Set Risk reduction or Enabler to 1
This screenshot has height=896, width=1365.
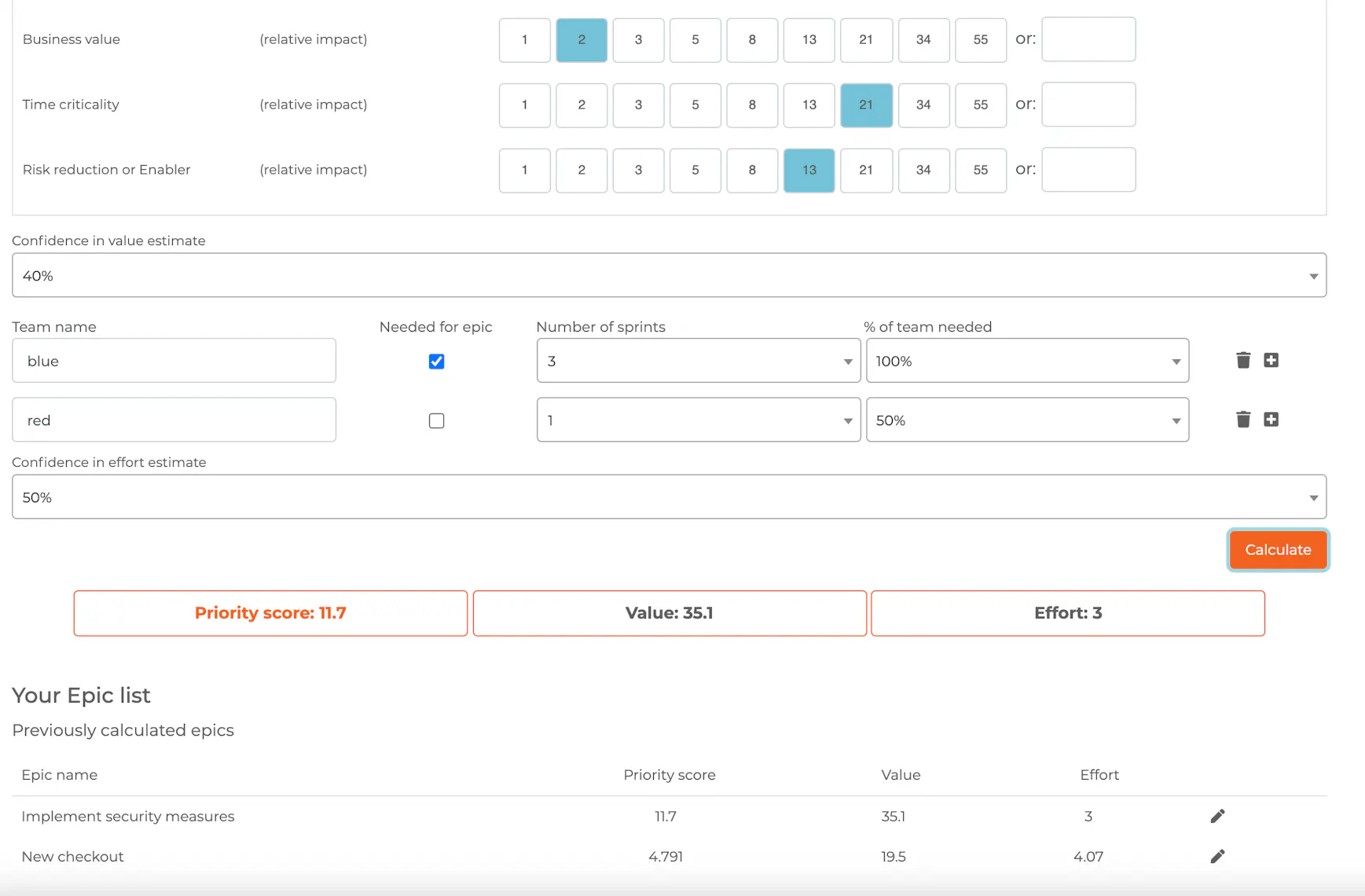(524, 170)
